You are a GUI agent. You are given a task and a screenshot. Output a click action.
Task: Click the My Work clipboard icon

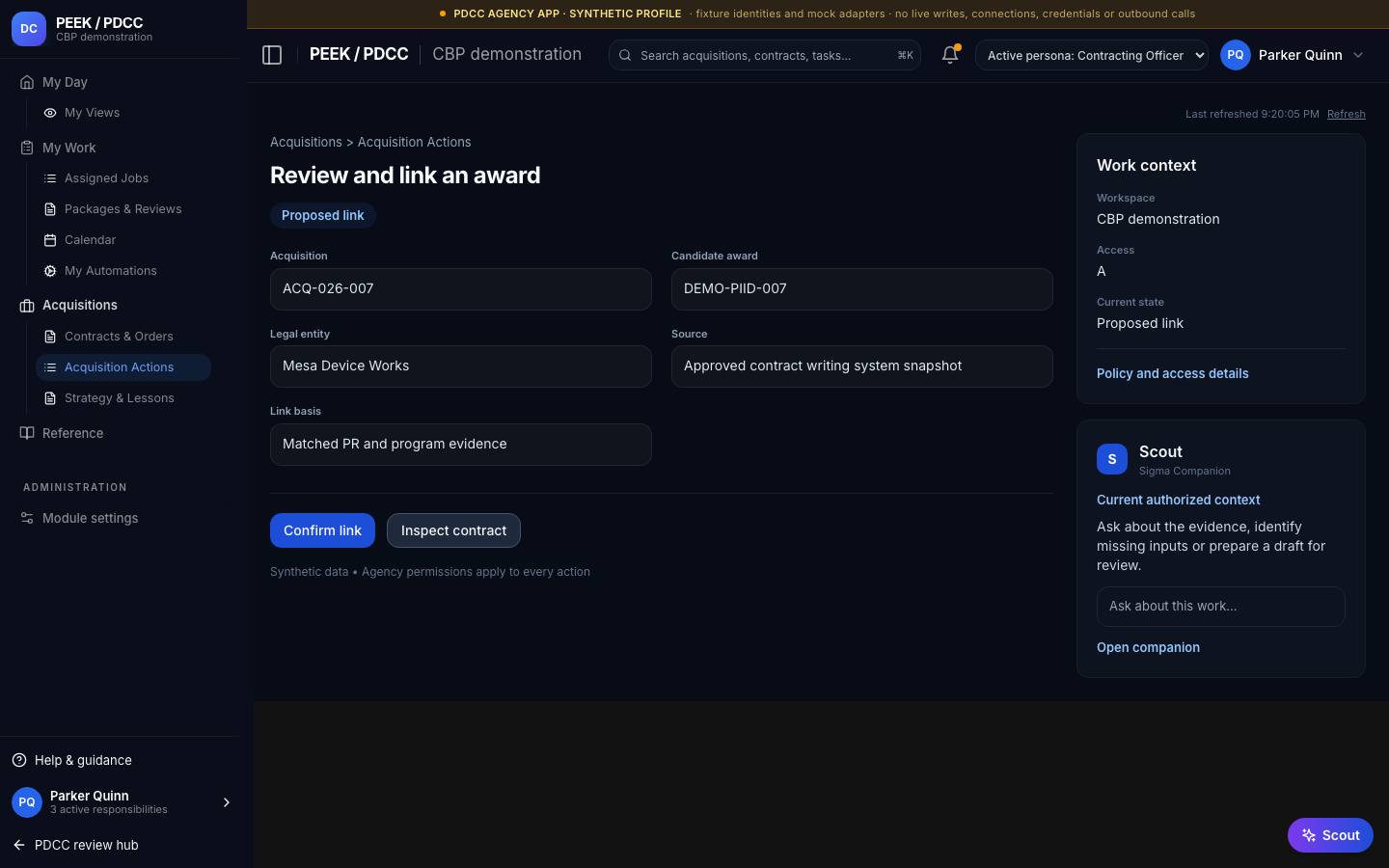(27, 148)
